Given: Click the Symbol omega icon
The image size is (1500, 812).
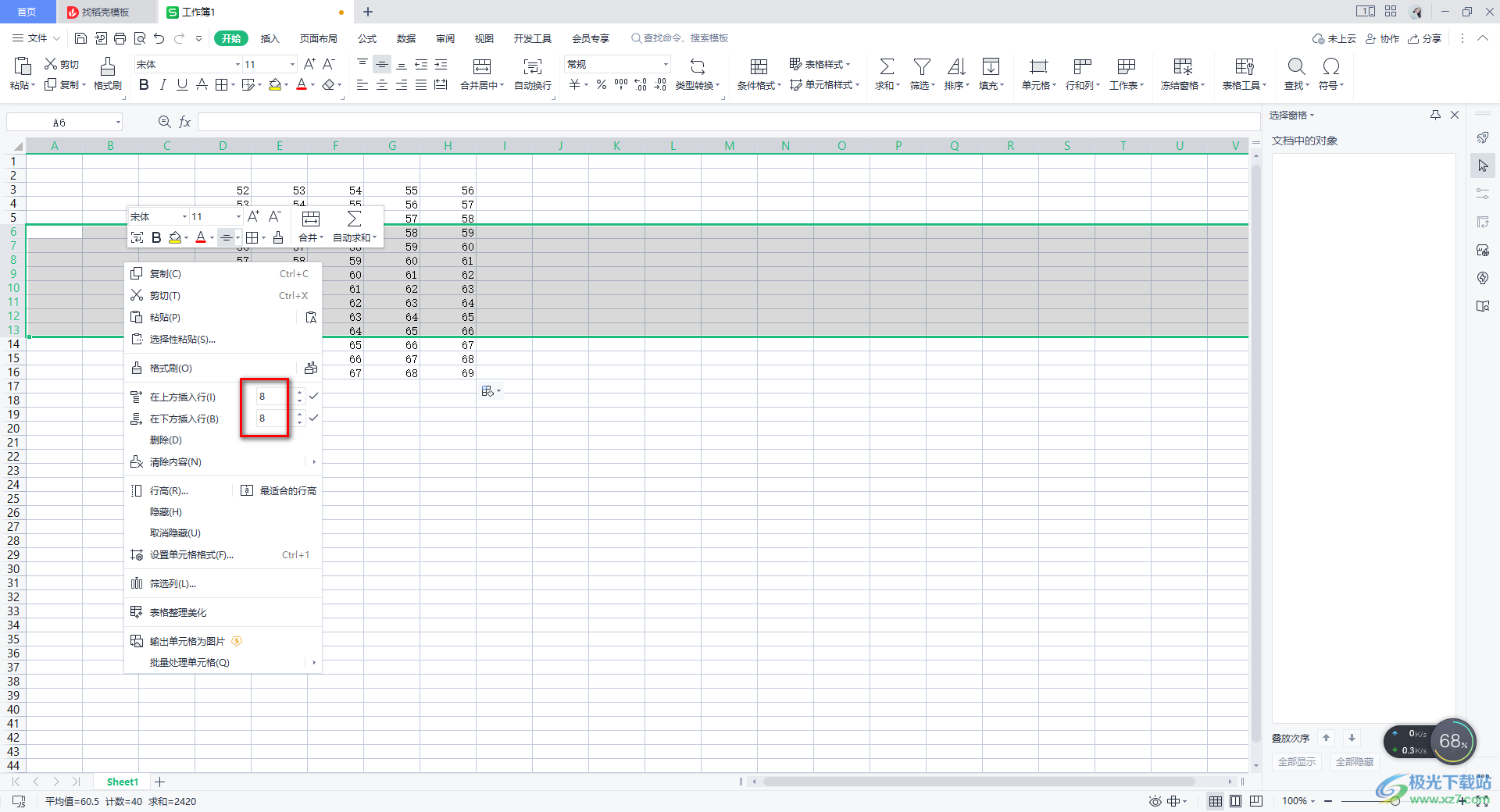Looking at the screenshot, I should [x=1331, y=66].
